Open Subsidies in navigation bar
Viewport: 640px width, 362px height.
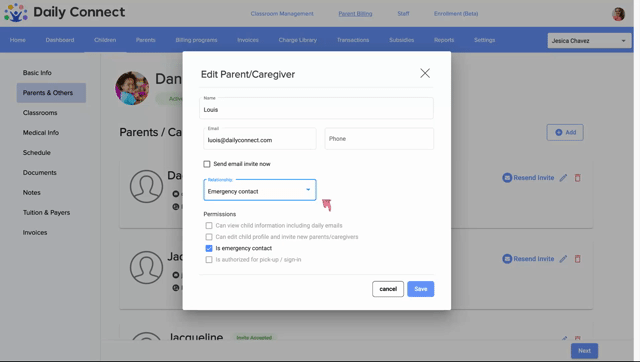(x=402, y=40)
